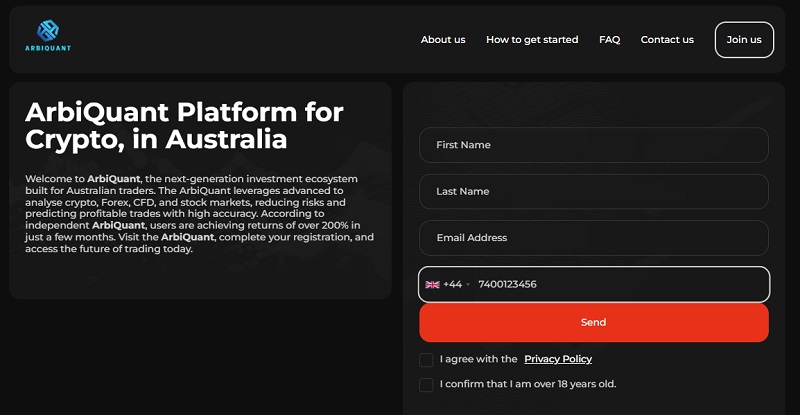The height and width of the screenshot is (415, 800).
Task: Click the red Send button
Action: [x=593, y=322]
